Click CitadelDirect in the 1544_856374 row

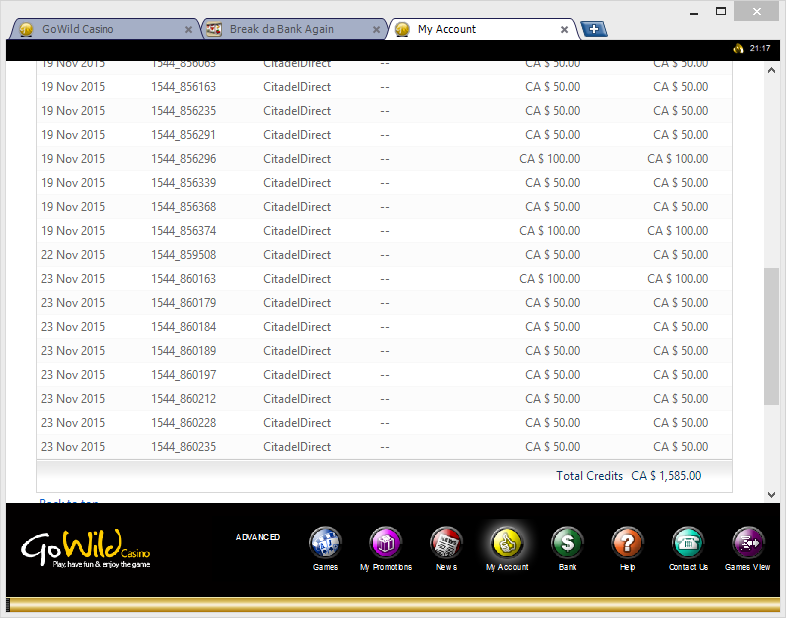coord(297,231)
